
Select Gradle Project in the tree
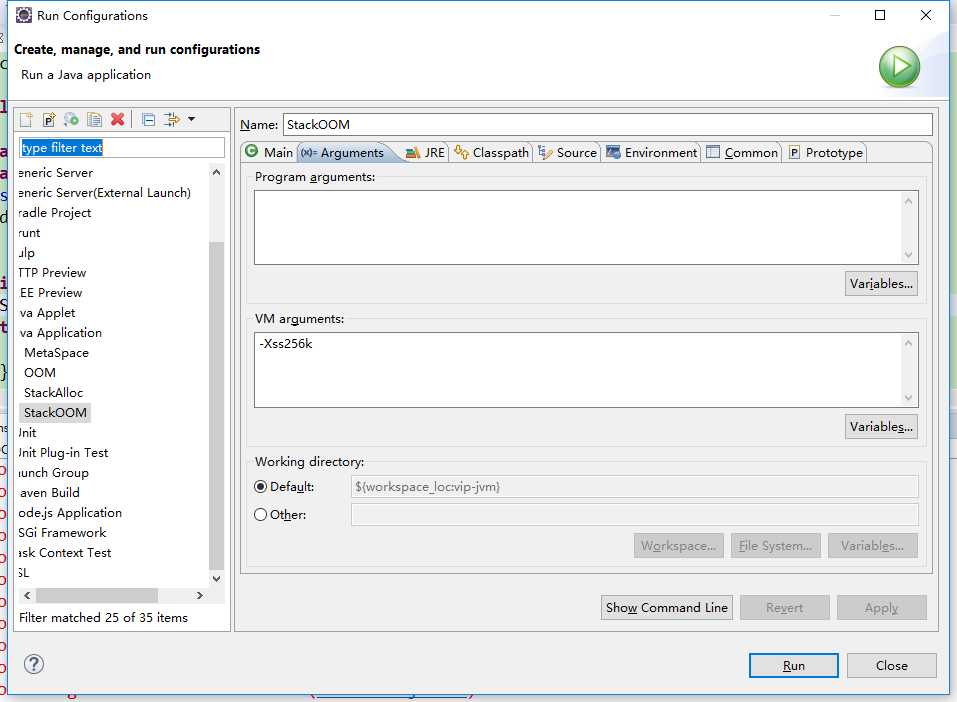pyautogui.click(x=55, y=212)
